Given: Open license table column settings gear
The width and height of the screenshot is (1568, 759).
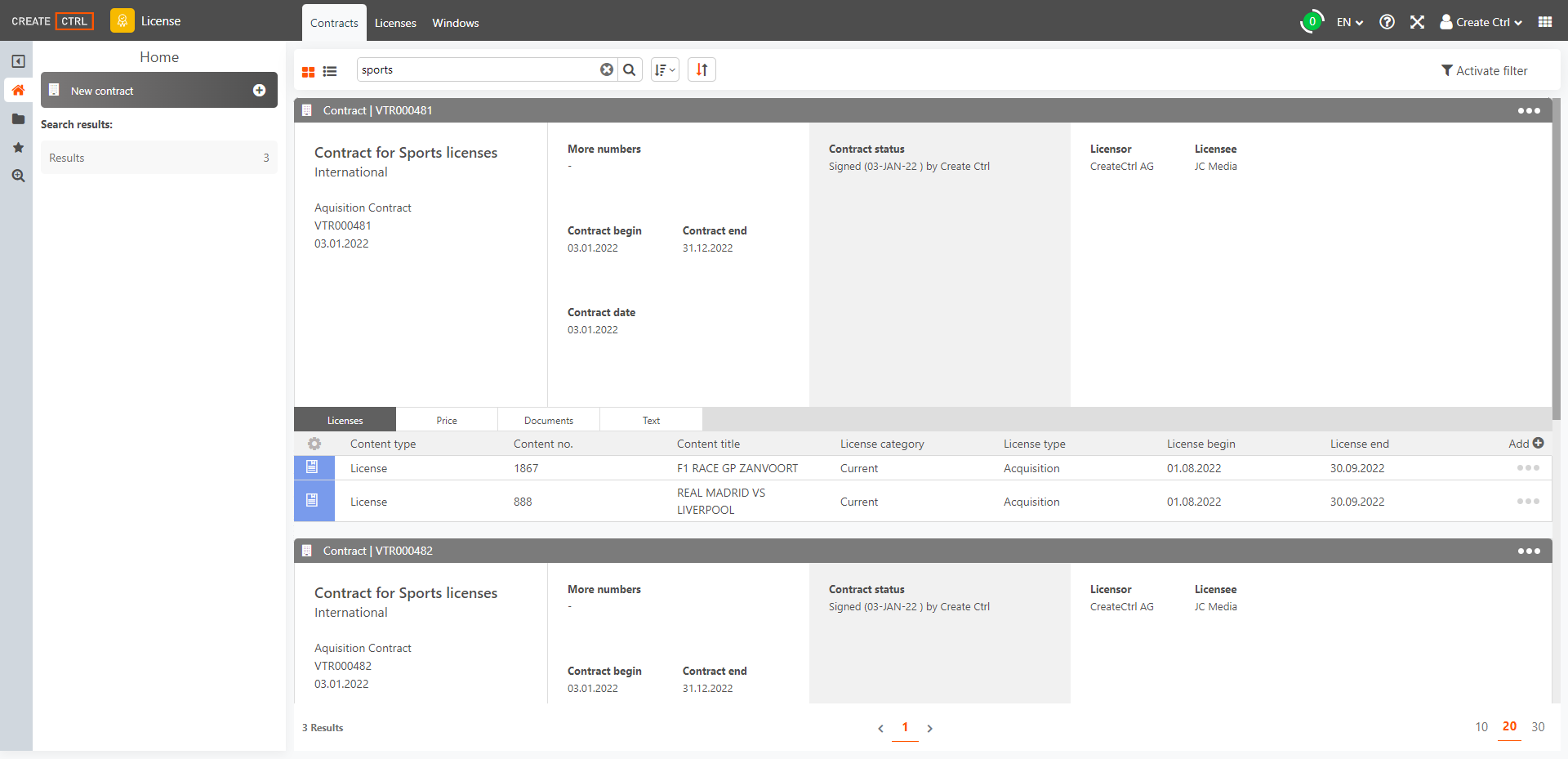Looking at the screenshot, I should tap(314, 444).
